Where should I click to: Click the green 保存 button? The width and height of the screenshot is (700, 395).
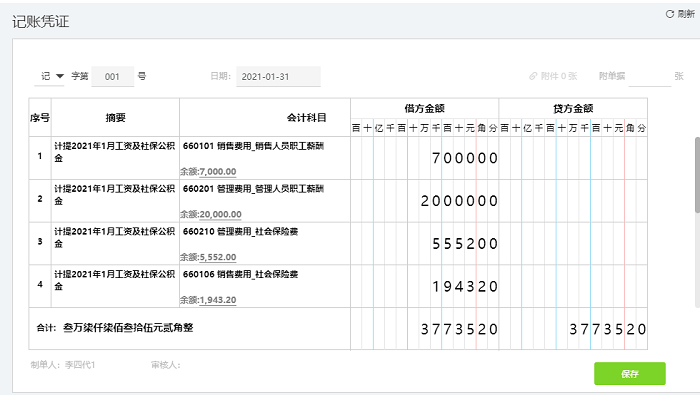pyautogui.click(x=629, y=374)
